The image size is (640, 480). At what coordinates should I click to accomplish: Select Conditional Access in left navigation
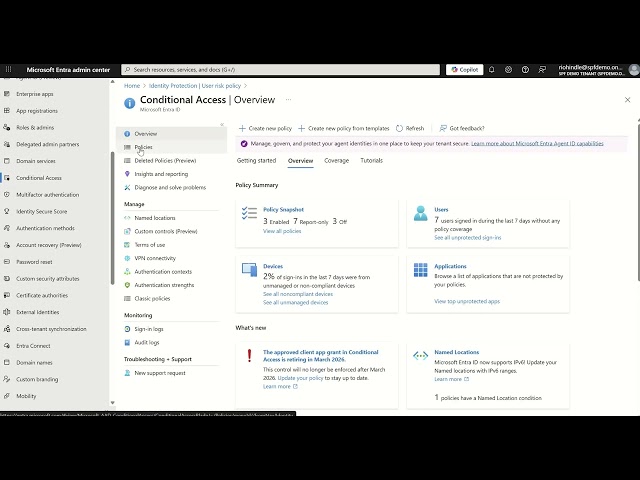point(39,178)
